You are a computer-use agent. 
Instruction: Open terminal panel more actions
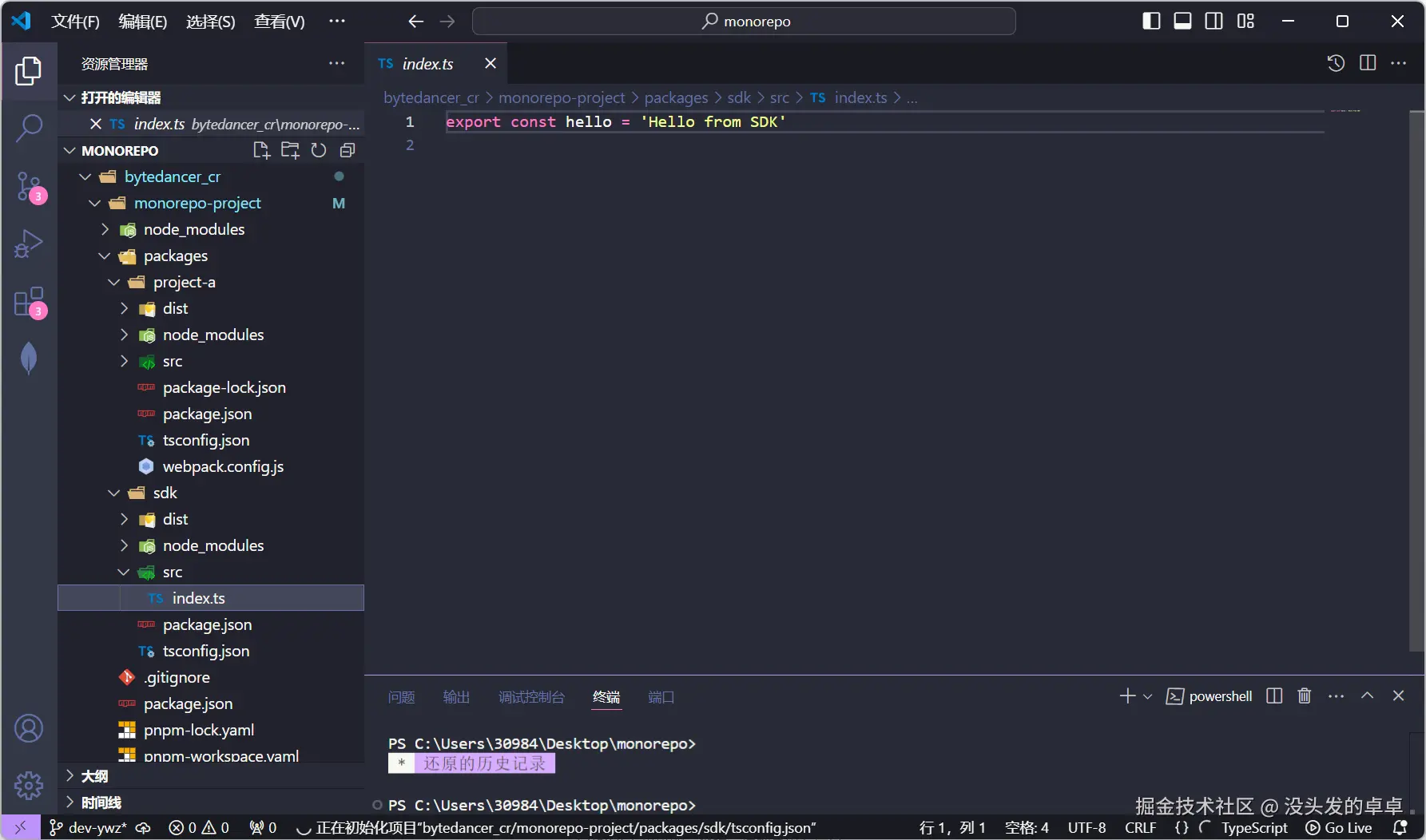click(1336, 696)
